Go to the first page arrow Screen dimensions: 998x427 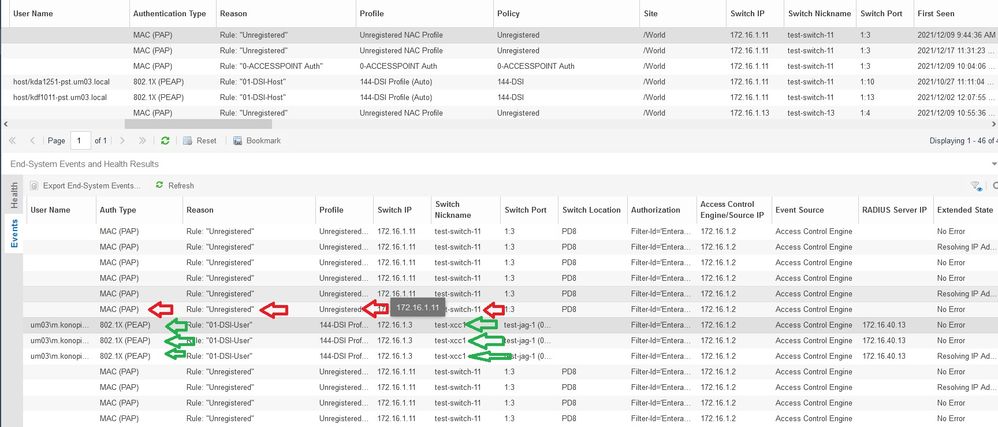click(14, 141)
